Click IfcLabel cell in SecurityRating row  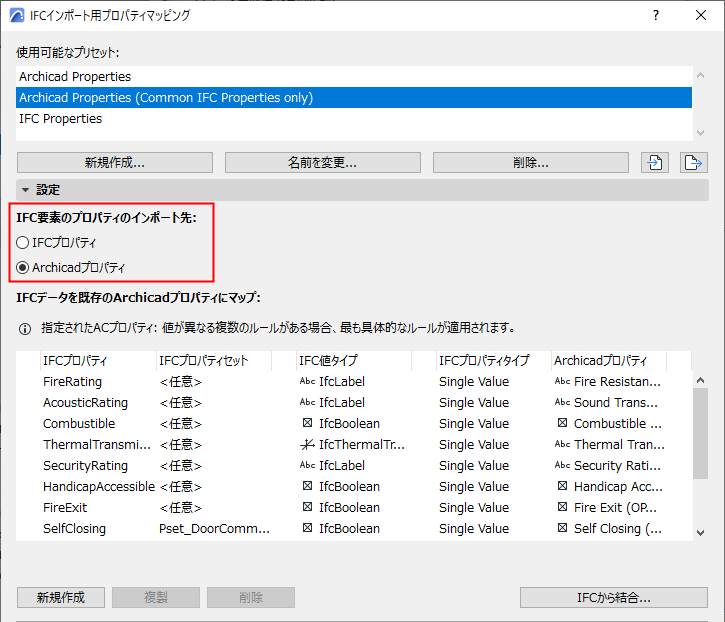342,465
